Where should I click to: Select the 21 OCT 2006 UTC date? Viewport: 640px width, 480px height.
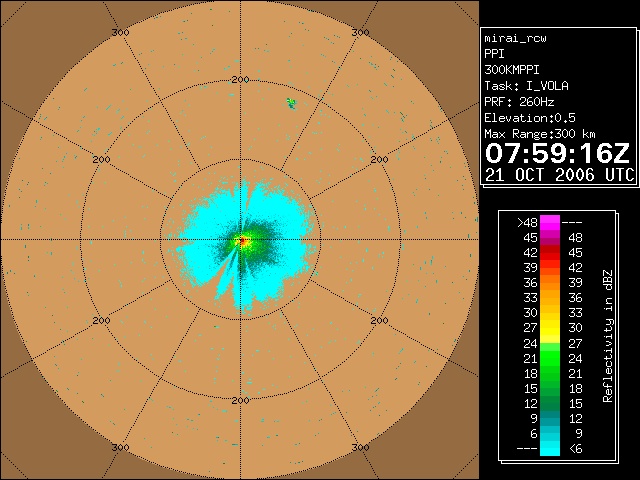tap(560, 175)
